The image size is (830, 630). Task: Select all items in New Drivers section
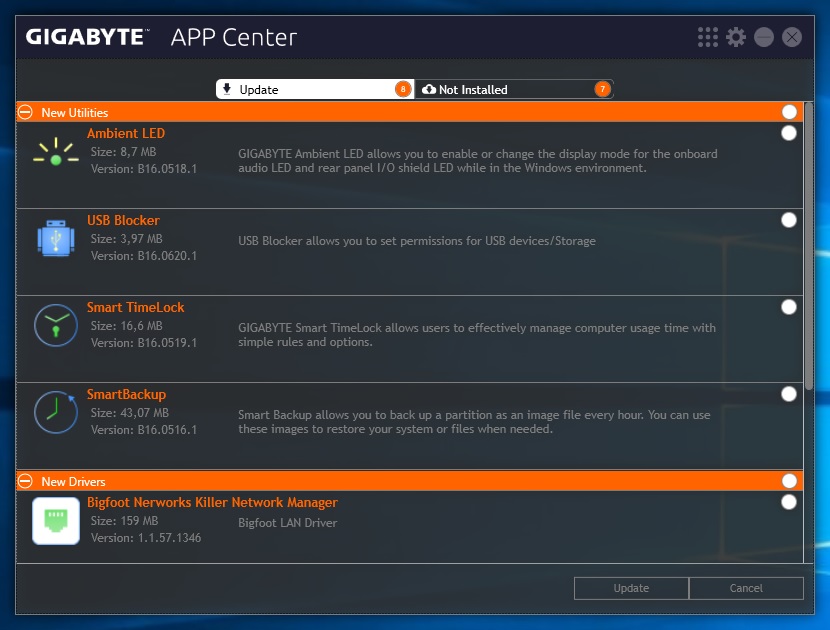coord(789,481)
